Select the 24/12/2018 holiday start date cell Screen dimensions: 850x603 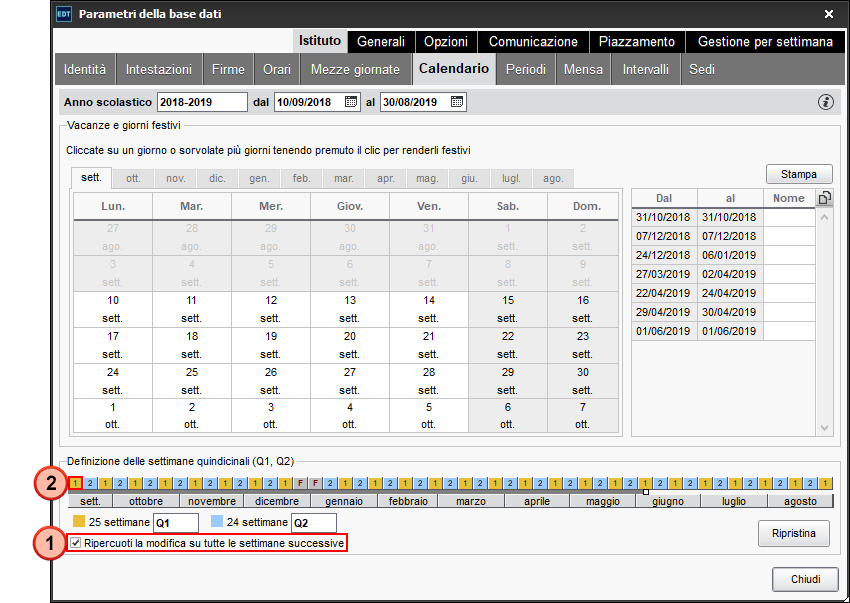[664, 255]
